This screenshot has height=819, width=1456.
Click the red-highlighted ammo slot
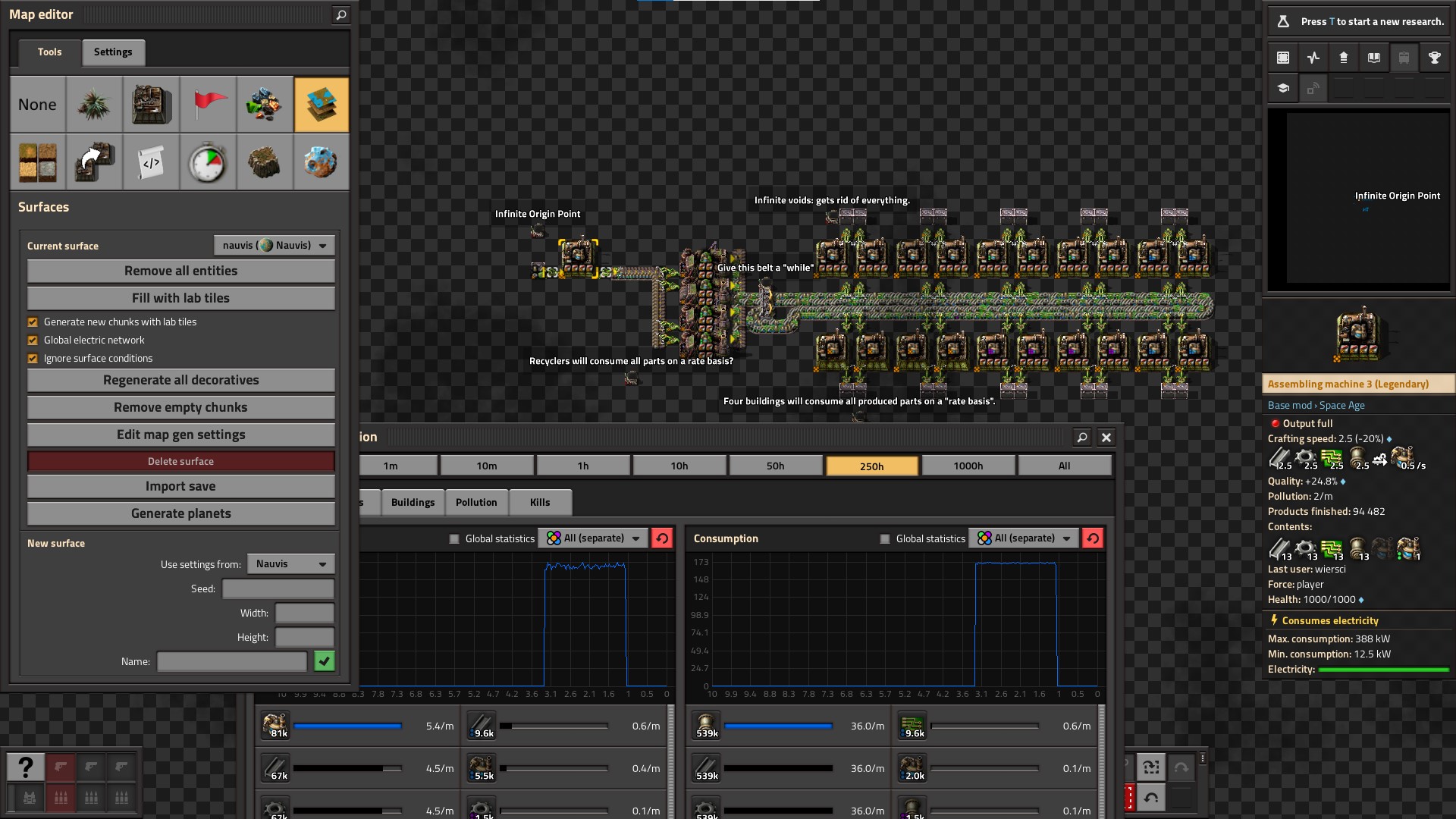click(x=61, y=798)
